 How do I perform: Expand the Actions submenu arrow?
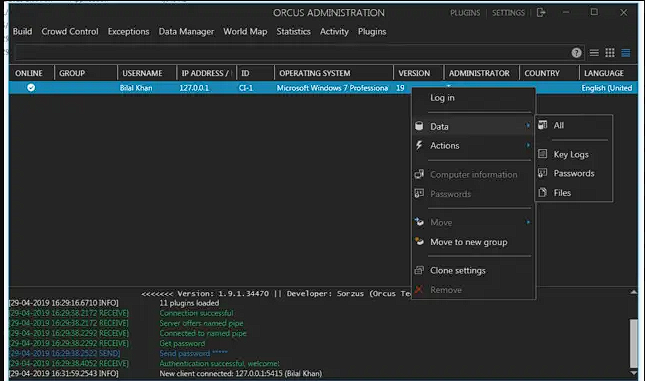pyautogui.click(x=528, y=145)
